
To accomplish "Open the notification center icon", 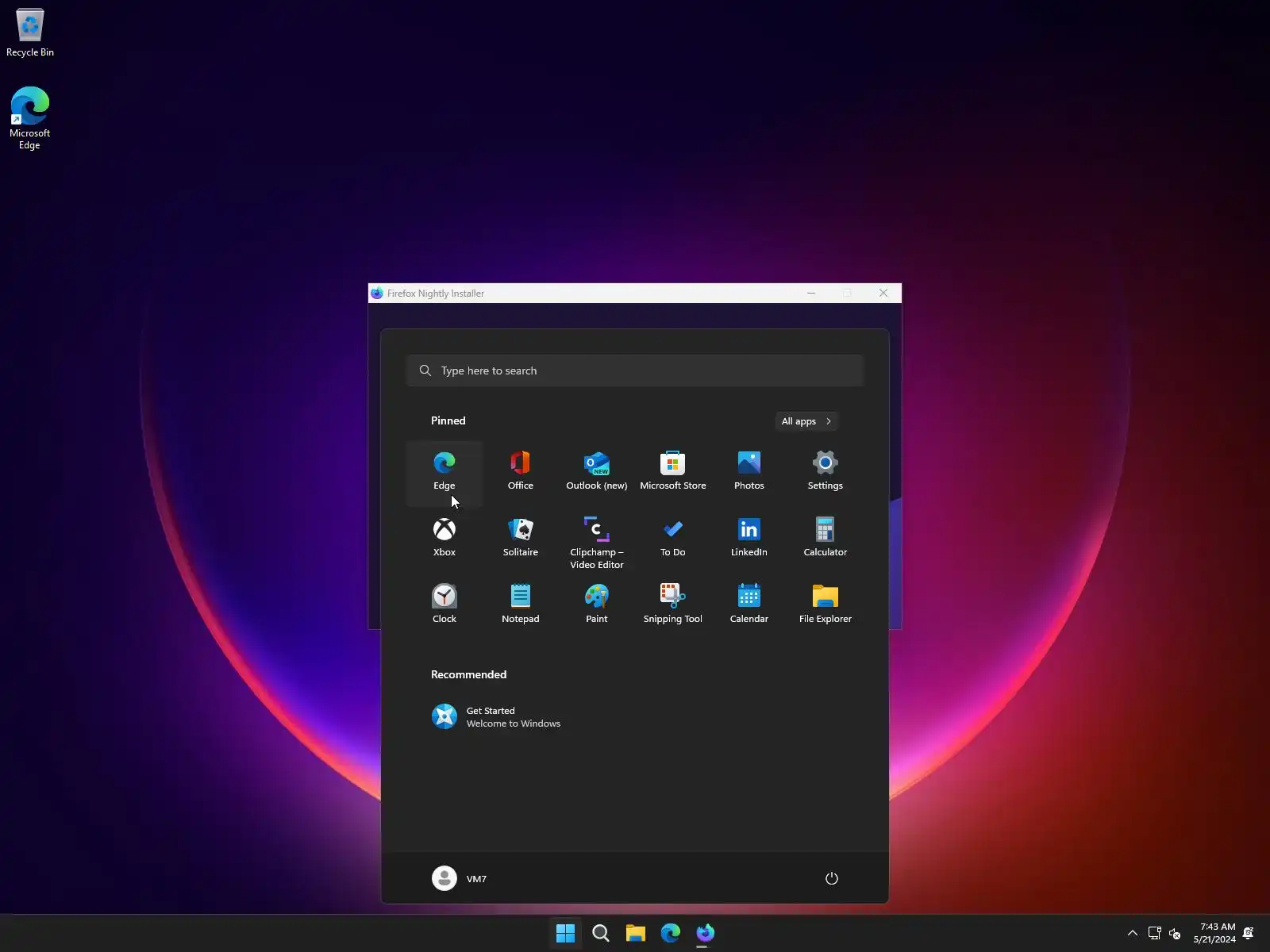I will pyautogui.click(x=1249, y=933).
